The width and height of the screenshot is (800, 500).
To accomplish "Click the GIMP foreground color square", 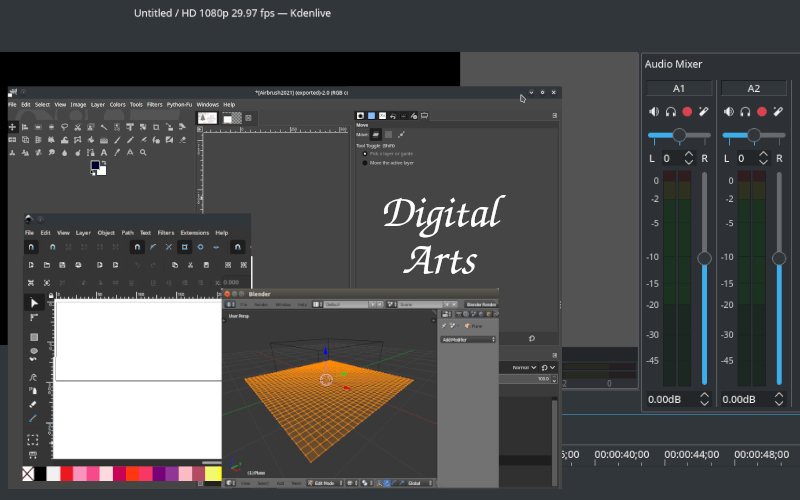I will click(x=95, y=166).
